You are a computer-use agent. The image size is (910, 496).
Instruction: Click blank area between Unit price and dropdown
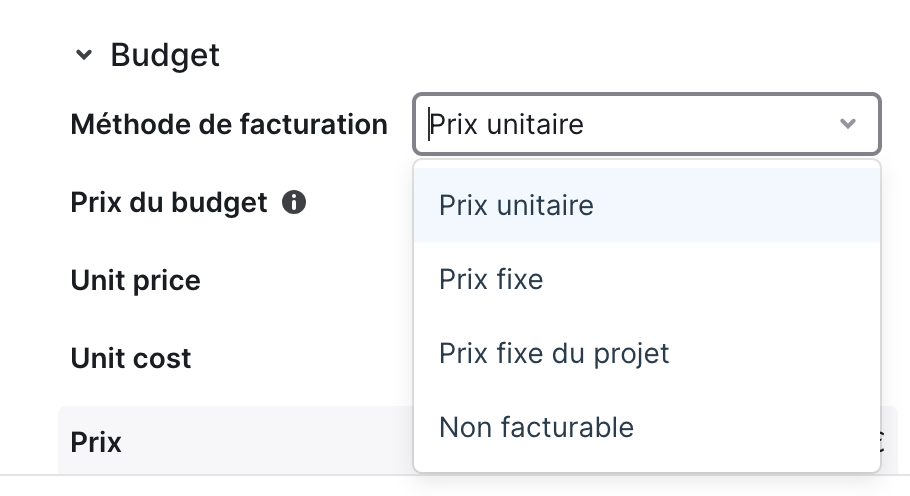click(x=308, y=281)
